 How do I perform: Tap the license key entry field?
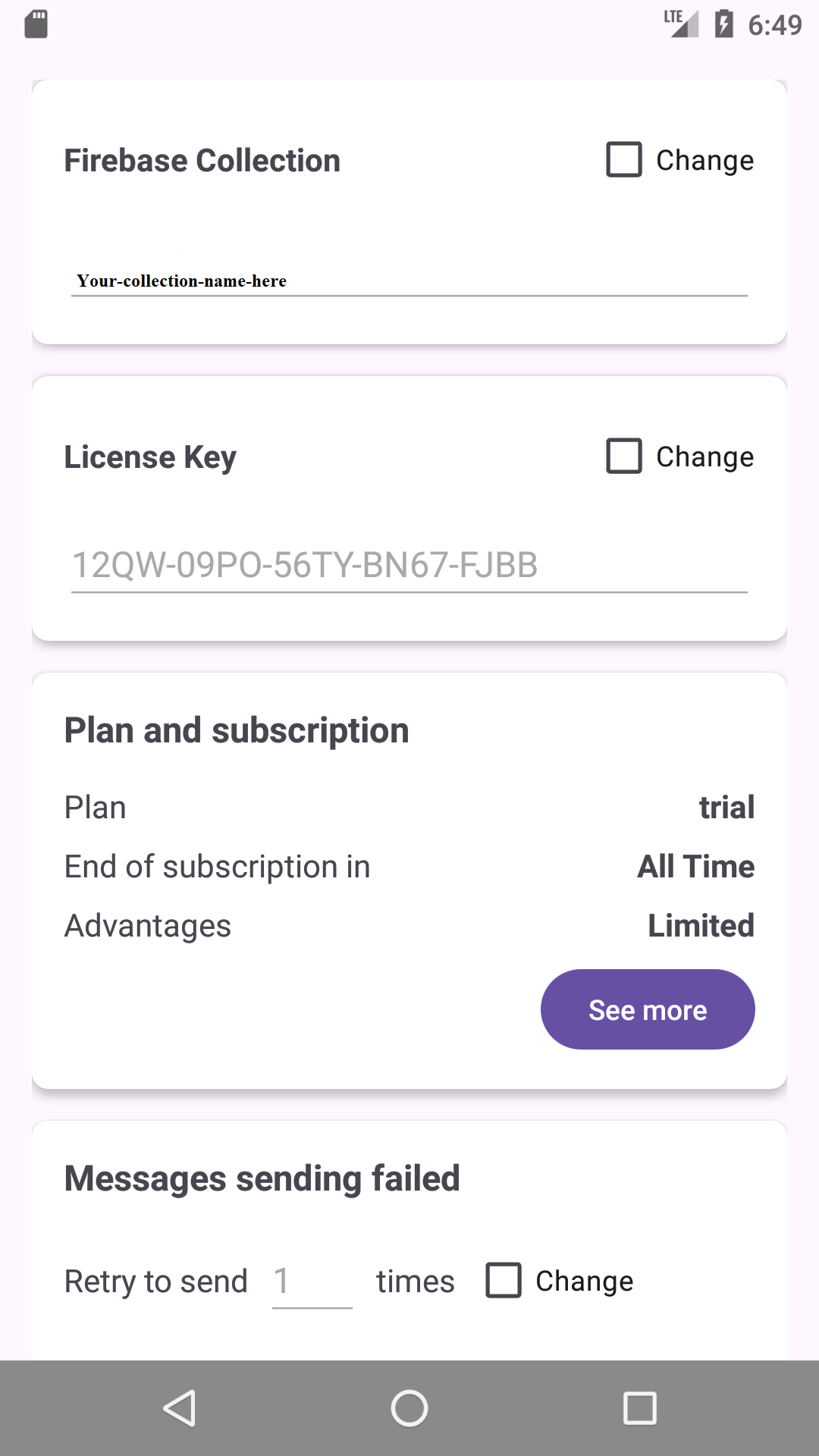[409, 564]
